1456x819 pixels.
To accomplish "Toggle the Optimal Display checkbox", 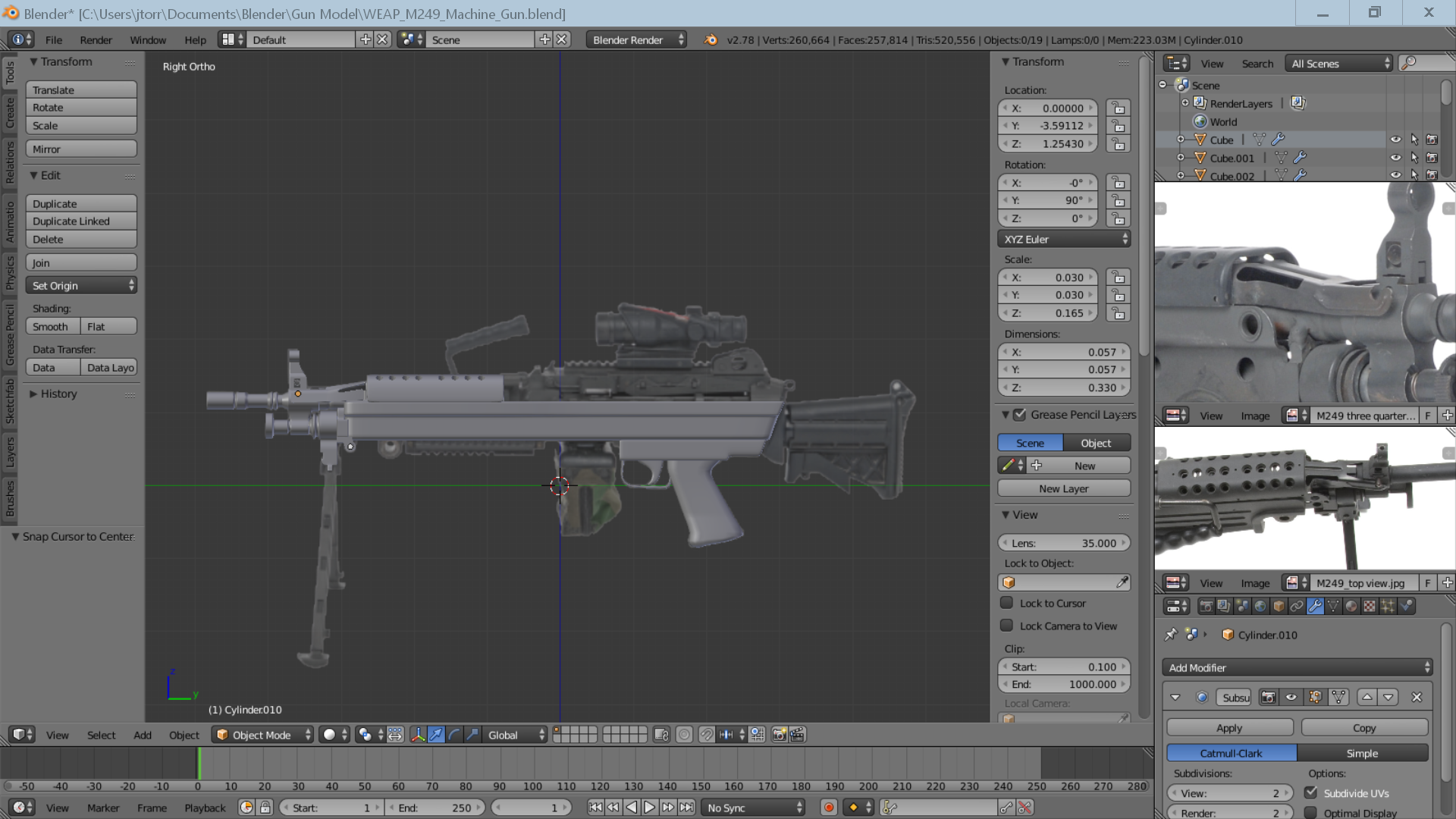I will coord(1310,812).
